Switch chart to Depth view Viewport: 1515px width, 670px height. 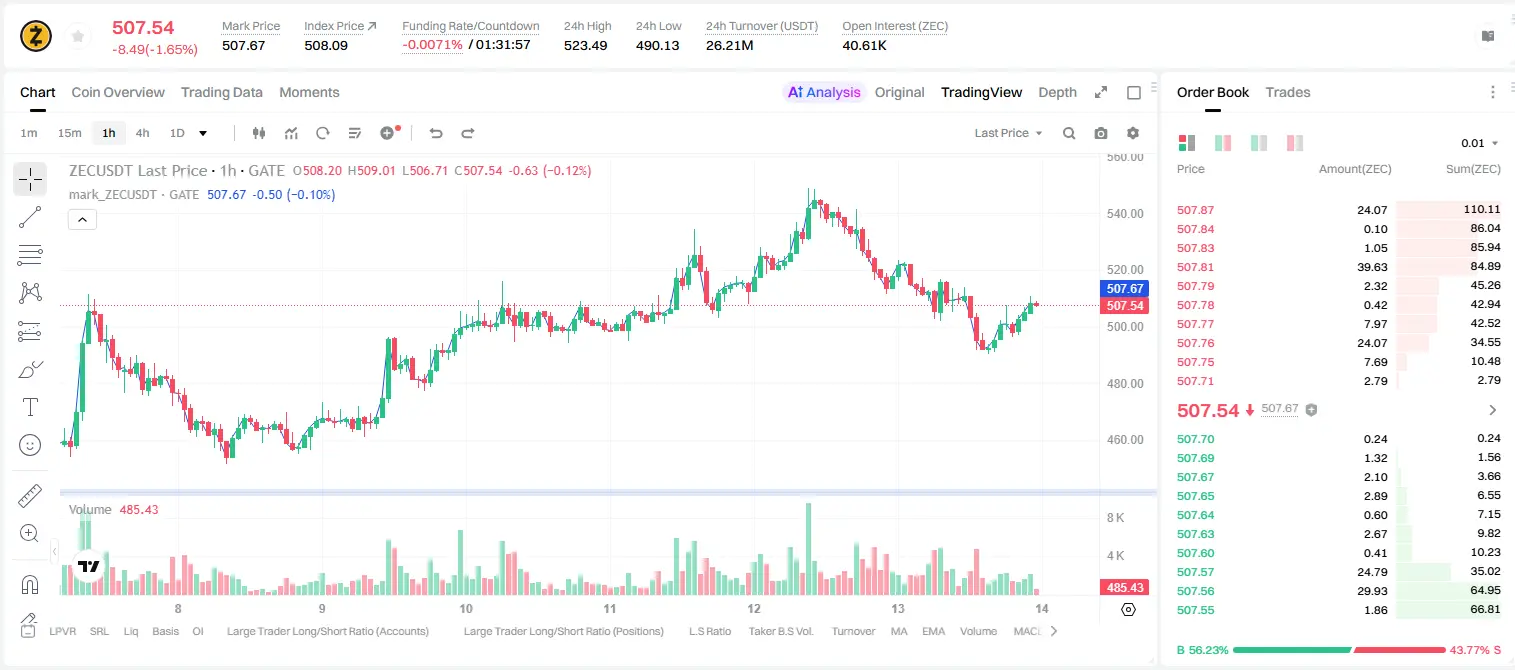(1057, 92)
